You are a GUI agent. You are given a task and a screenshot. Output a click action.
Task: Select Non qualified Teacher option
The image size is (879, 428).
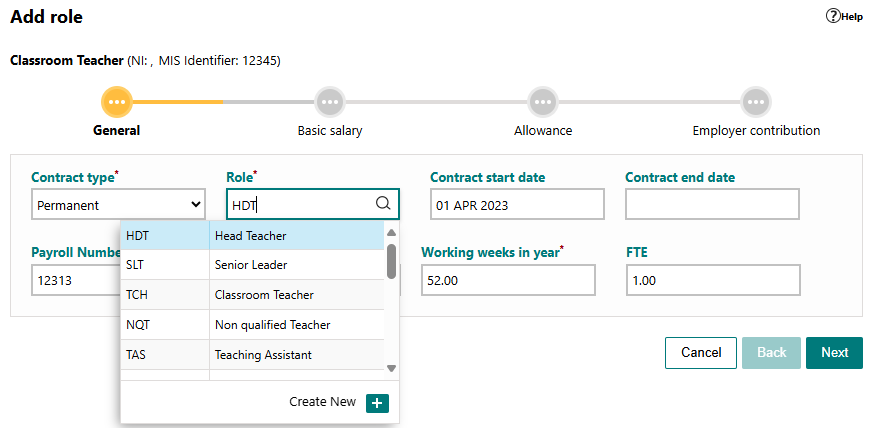[x=252, y=324]
